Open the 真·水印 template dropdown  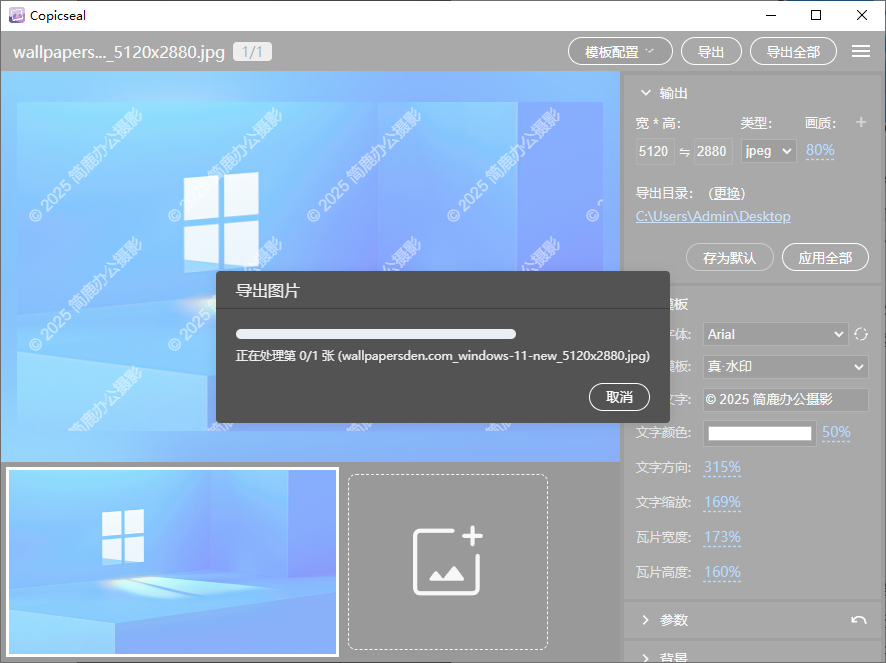coord(785,367)
